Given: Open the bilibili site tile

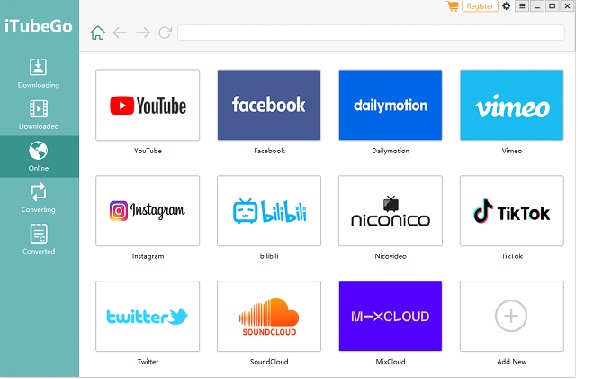Looking at the screenshot, I should (269, 211).
